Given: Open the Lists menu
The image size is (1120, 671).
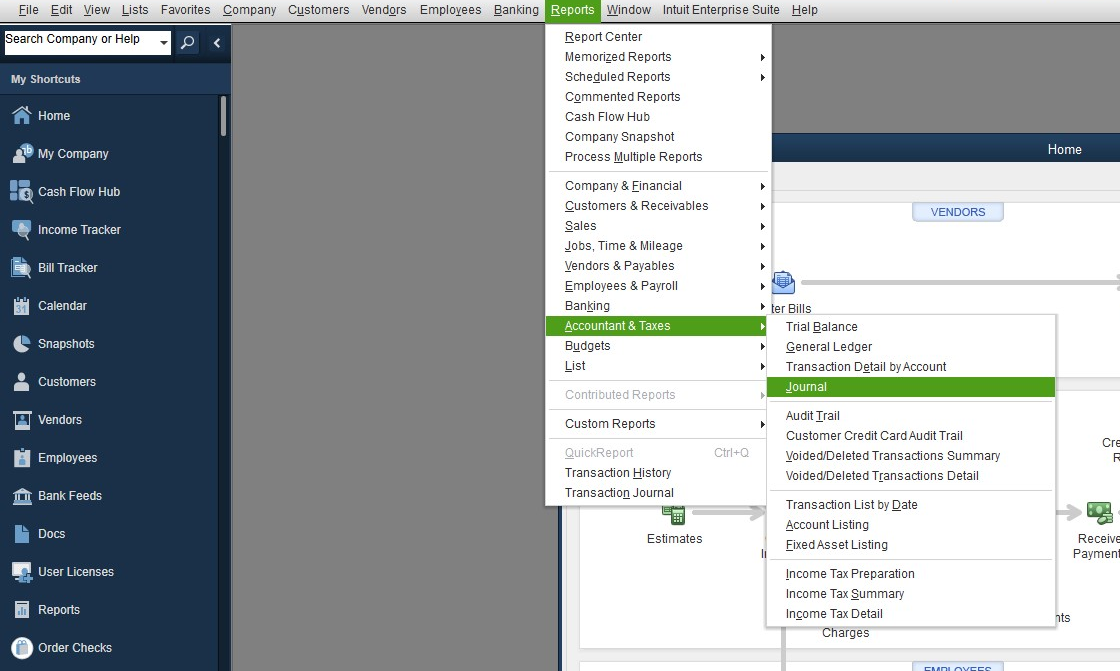Looking at the screenshot, I should 135,10.
